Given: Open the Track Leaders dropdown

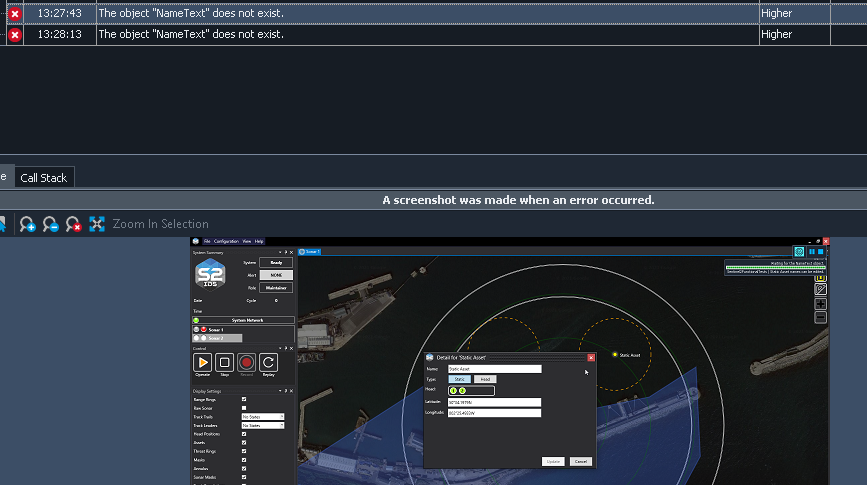Looking at the screenshot, I should click(262, 425).
